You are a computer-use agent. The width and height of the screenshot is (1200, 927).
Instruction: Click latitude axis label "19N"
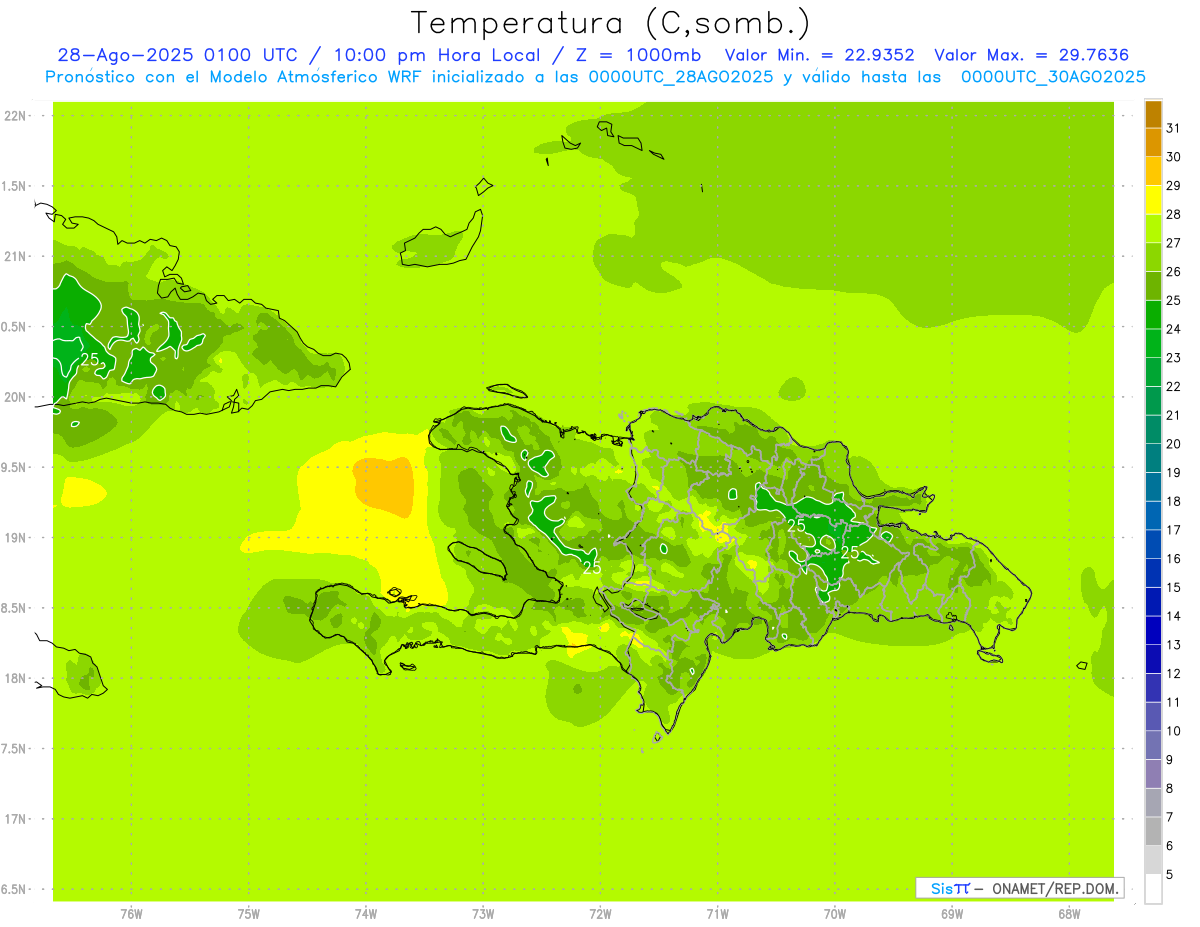click(x=16, y=538)
